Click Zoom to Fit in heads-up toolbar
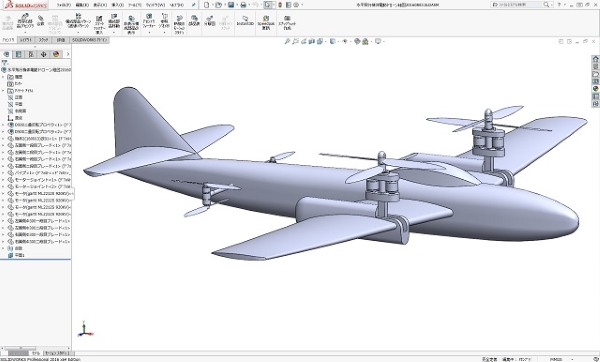Image resolution: width=600 pixels, height=362 pixels. [287, 41]
